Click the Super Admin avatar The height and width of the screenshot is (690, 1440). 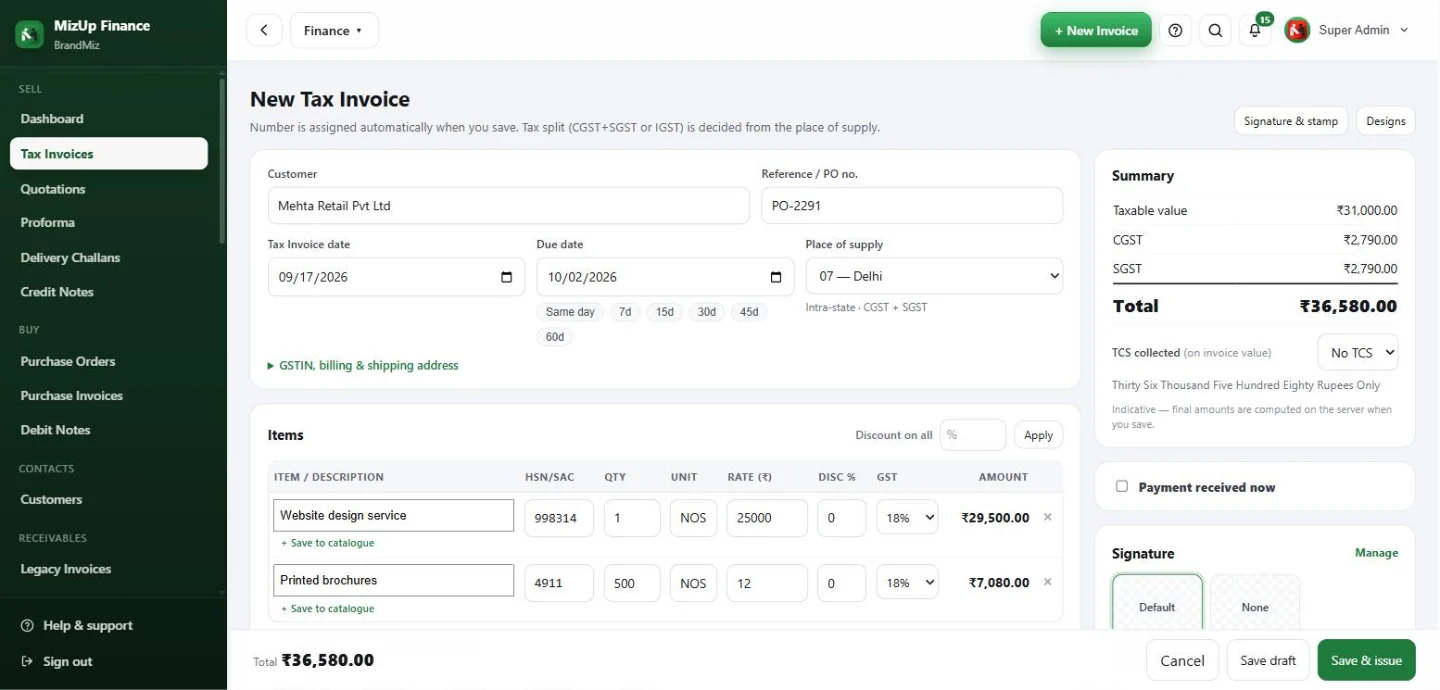[1297, 30]
